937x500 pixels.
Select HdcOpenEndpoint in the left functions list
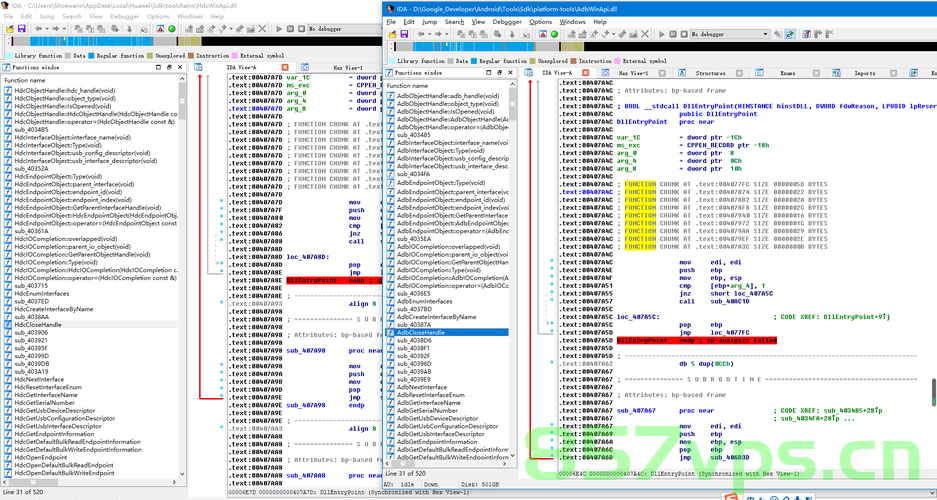click(41, 457)
